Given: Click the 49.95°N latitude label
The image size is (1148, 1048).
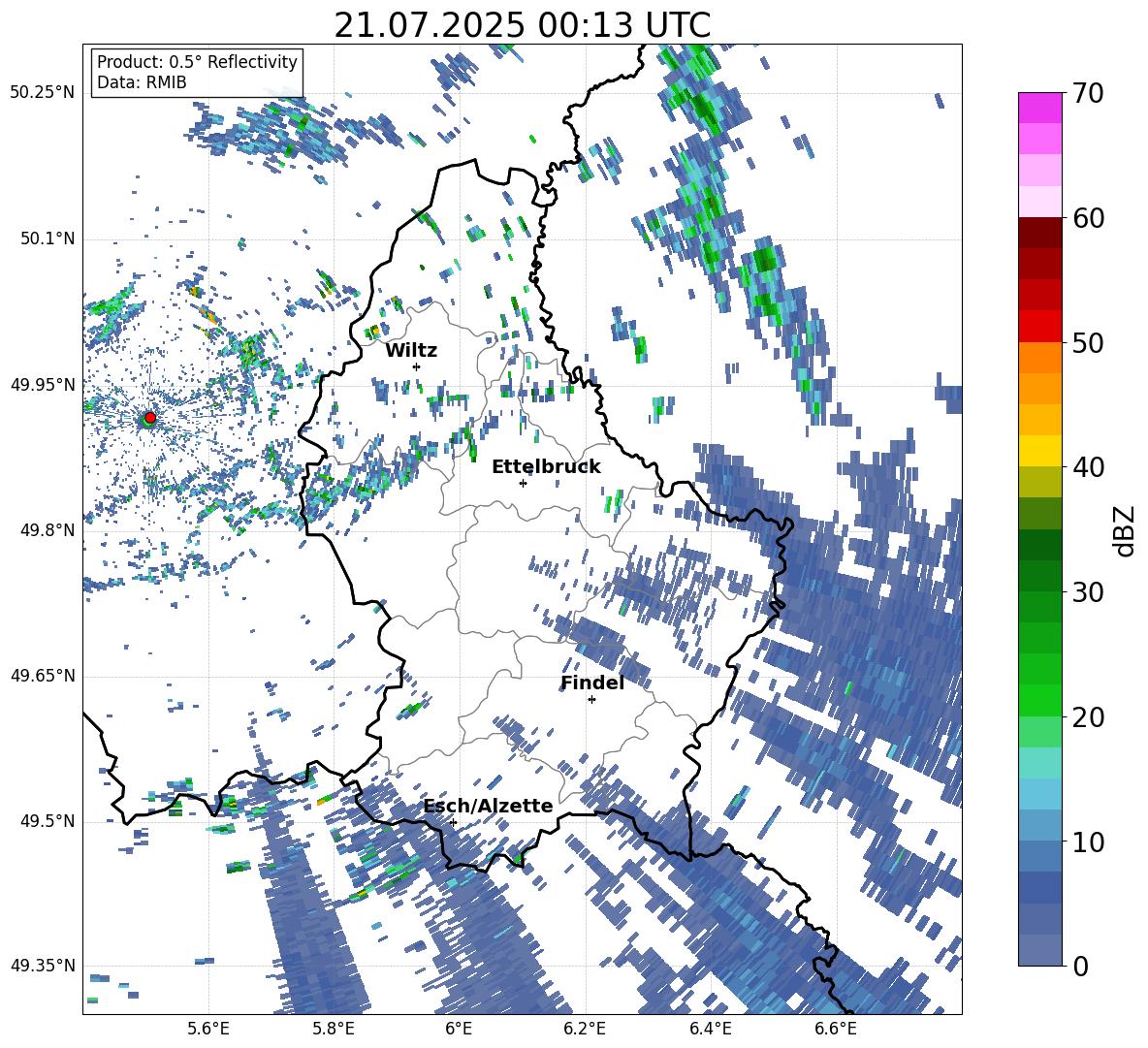Looking at the screenshot, I should 43,384.
